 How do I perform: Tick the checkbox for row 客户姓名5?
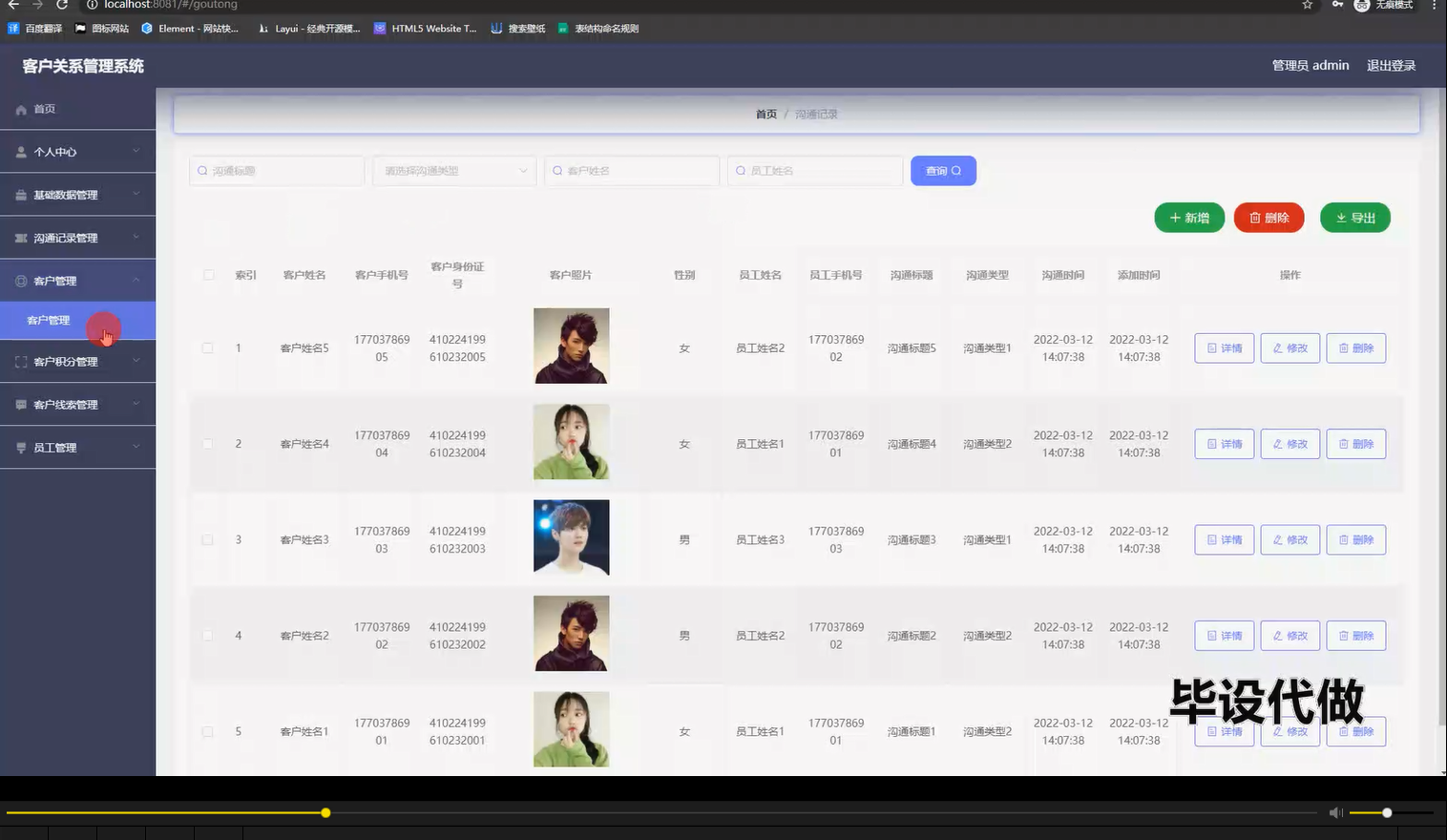point(208,348)
